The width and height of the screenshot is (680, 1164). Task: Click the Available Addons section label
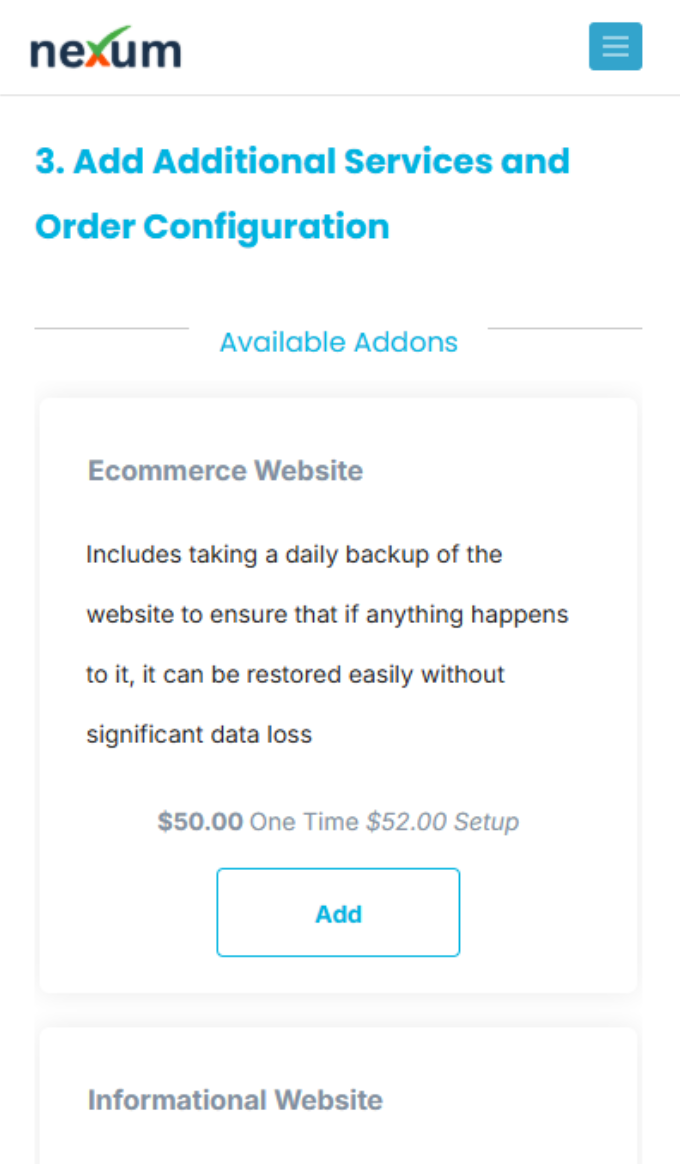(339, 342)
